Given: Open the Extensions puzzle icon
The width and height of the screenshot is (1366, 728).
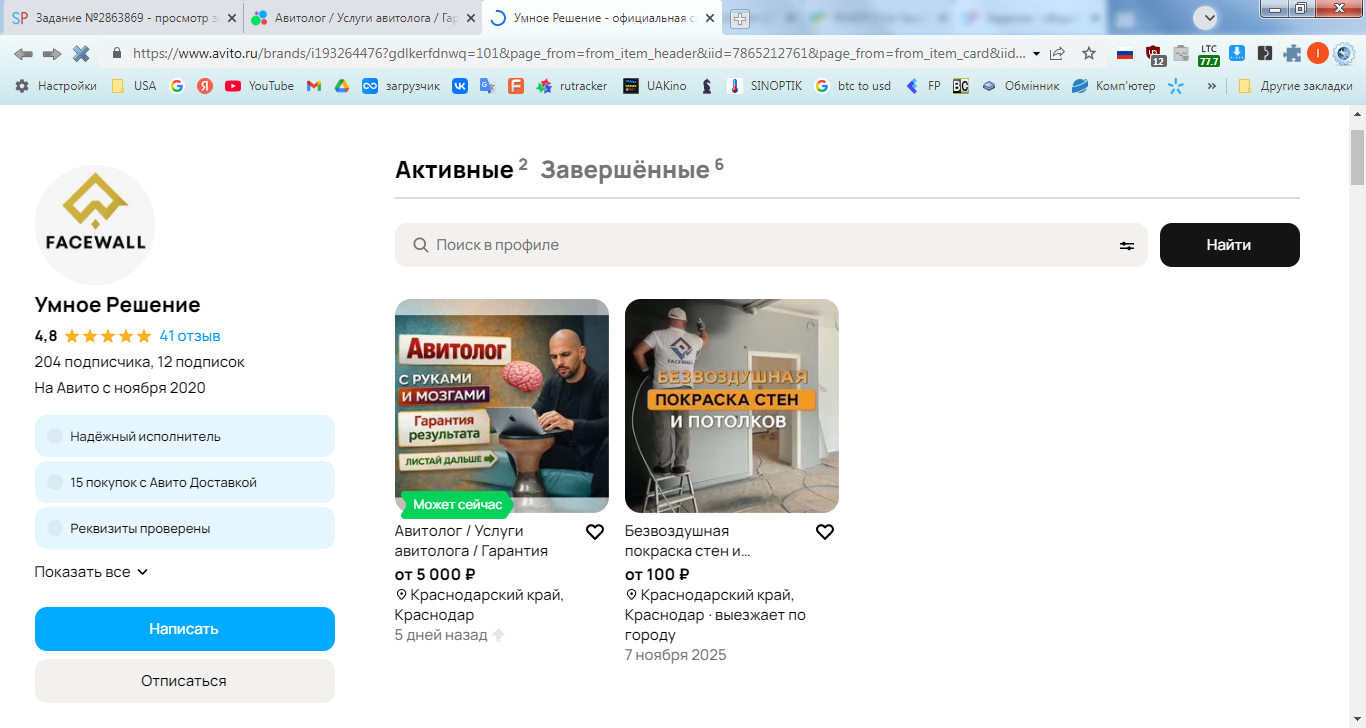Looking at the screenshot, I should click(1292, 53).
